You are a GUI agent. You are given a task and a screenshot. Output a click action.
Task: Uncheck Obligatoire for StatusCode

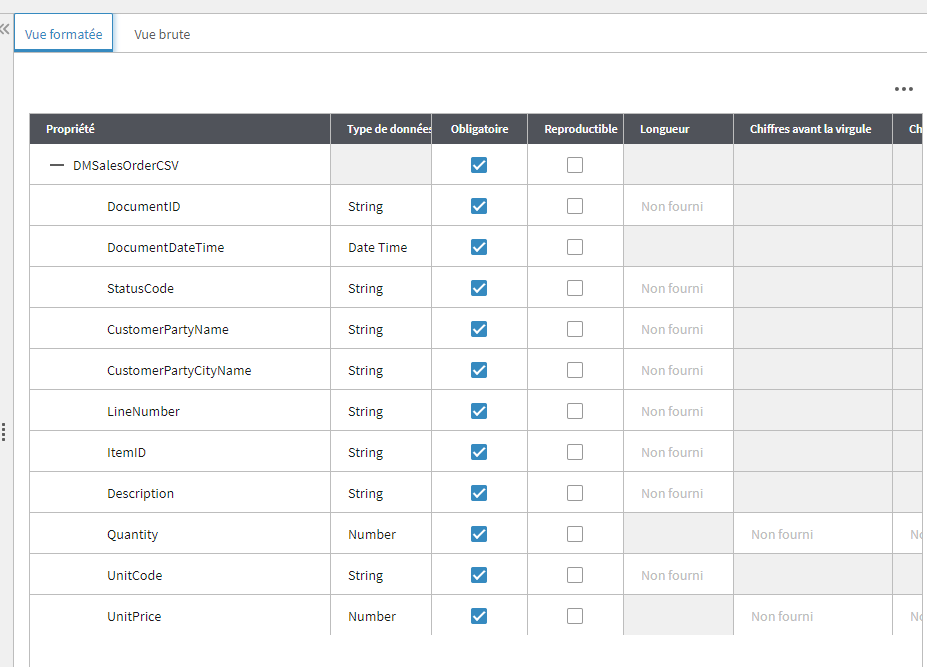pyautogui.click(x=479, y=288)
